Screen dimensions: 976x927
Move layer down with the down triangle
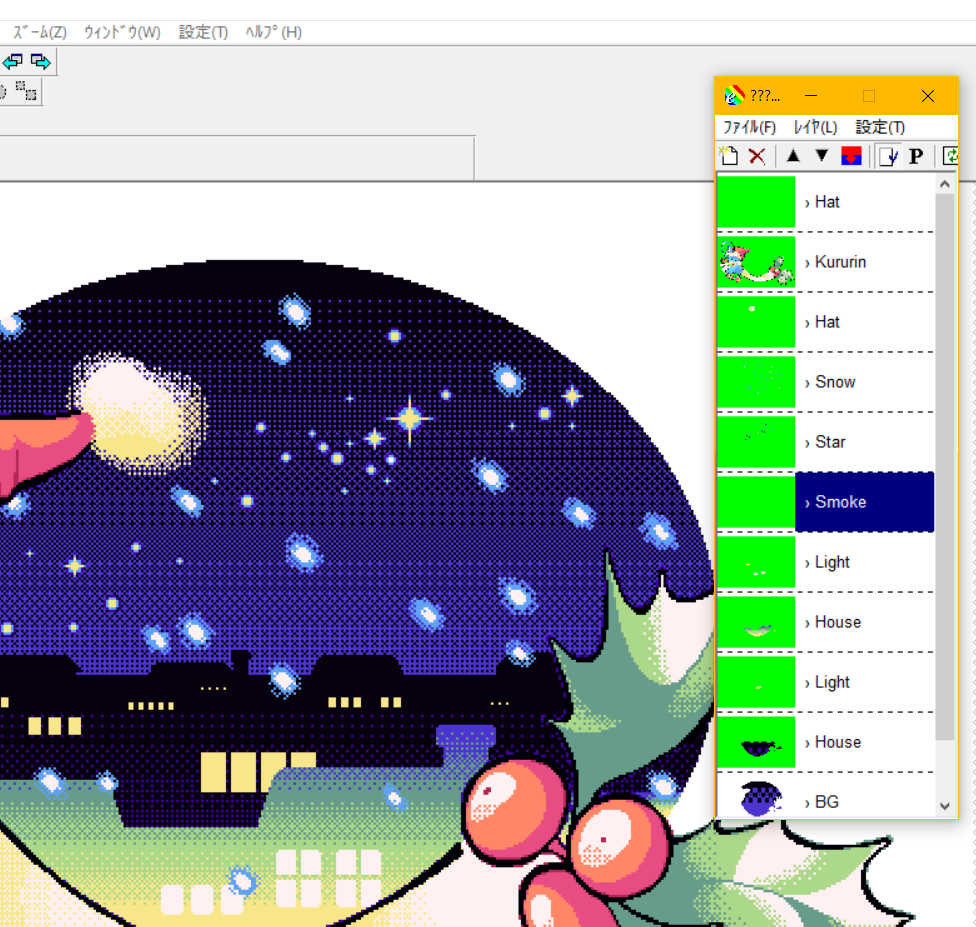tap(822, 156)
